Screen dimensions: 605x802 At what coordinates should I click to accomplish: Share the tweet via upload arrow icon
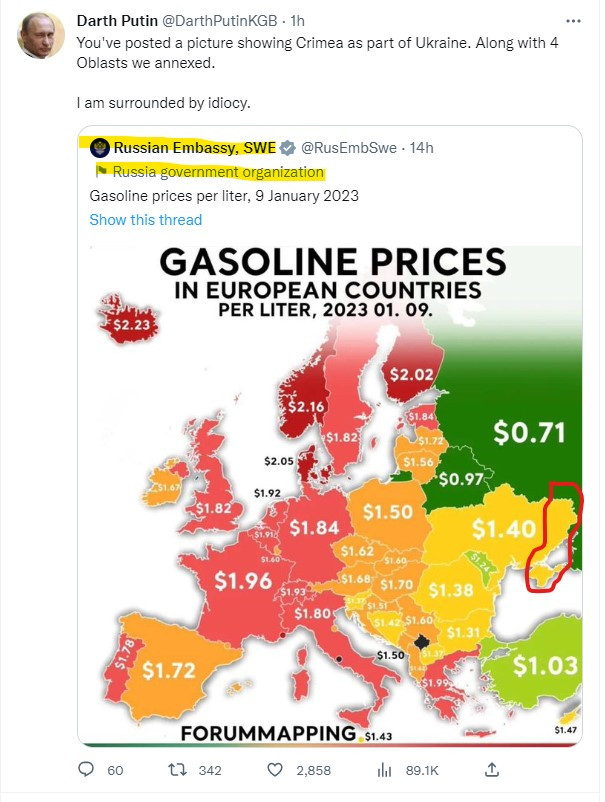[491, 769]
